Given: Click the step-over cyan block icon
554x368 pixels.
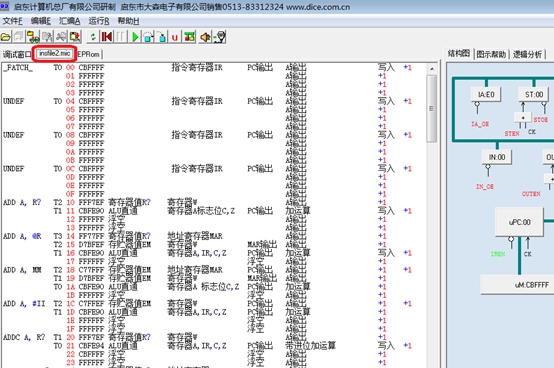Looking at the screenshot, I should tap(148, 37).
